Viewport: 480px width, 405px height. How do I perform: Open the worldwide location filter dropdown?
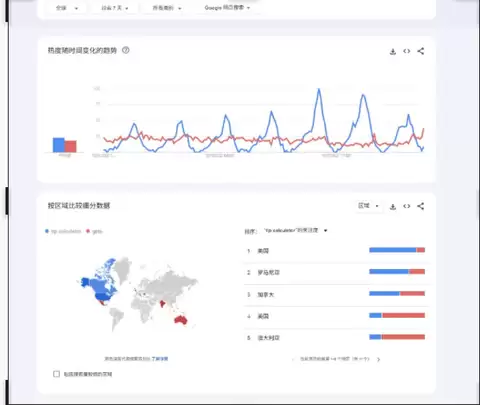pos(67,8)
